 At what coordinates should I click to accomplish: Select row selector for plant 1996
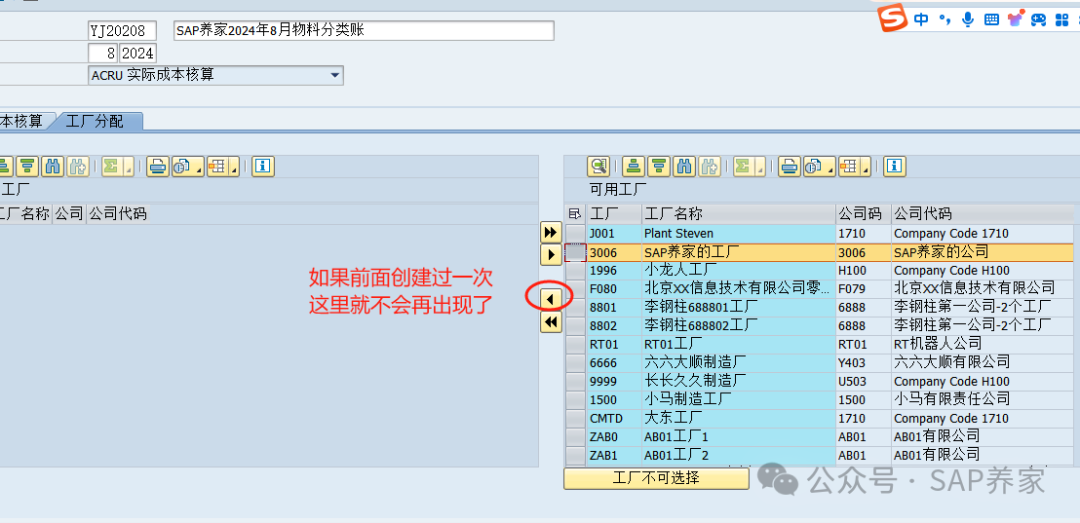coord(576,270)
